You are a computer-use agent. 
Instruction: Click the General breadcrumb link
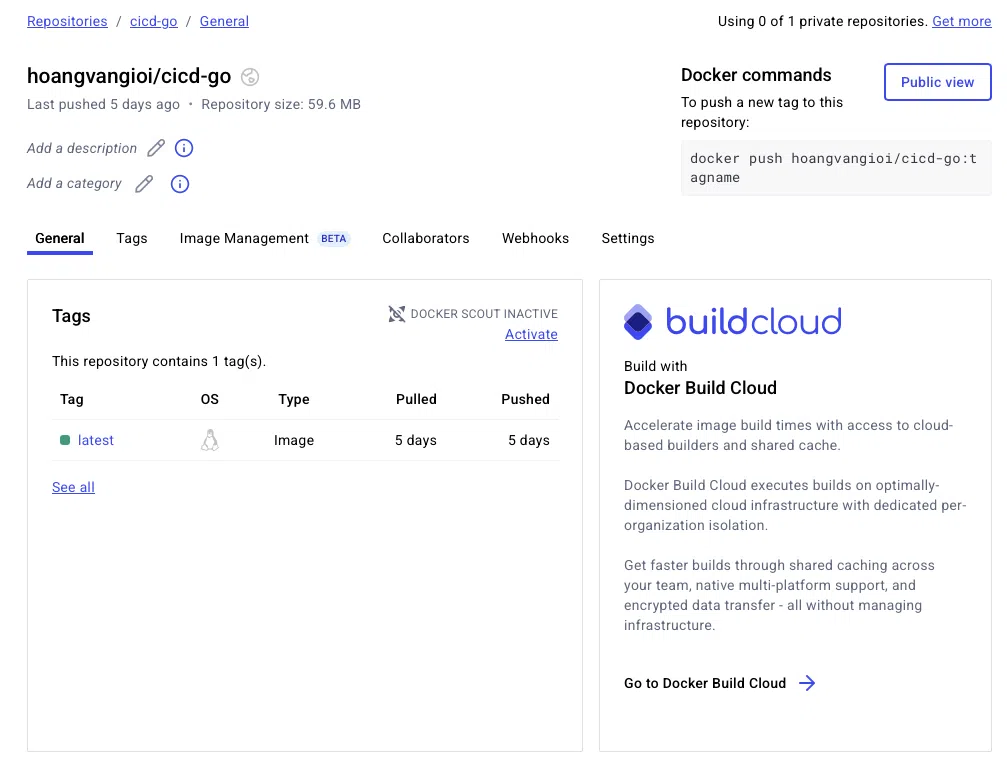224,21
